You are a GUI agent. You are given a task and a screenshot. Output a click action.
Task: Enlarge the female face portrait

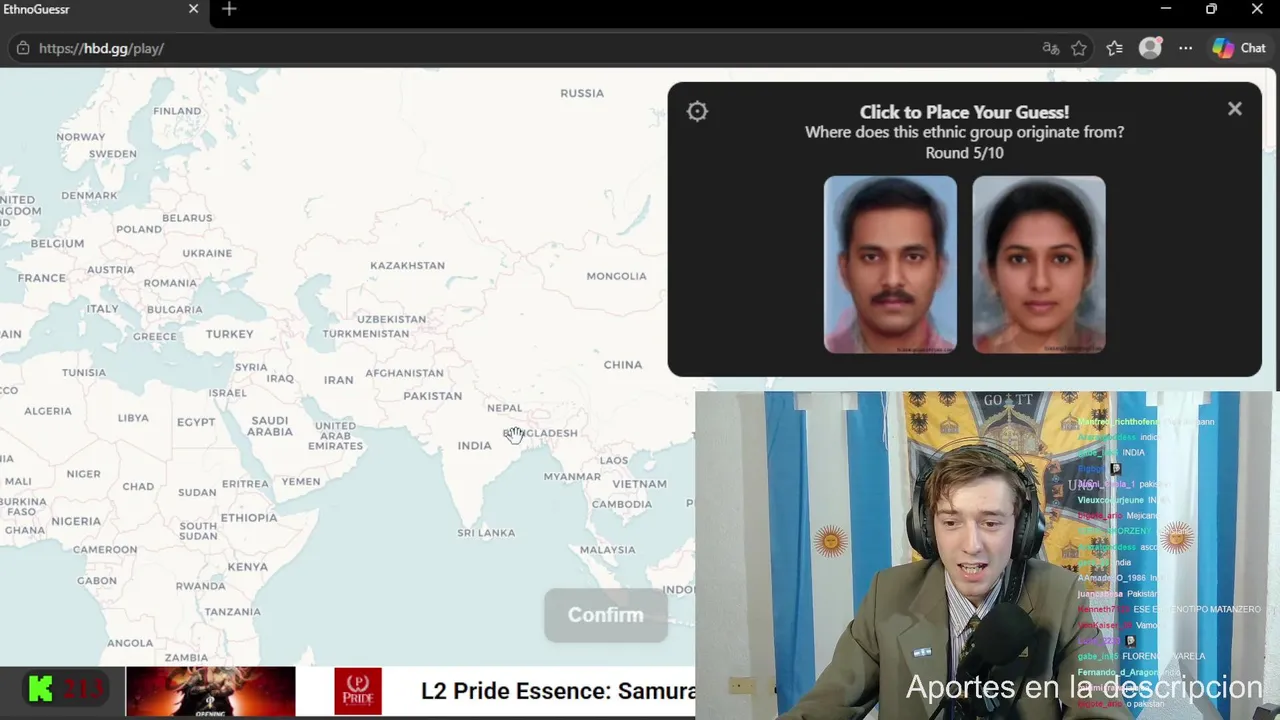(1039, 264)
